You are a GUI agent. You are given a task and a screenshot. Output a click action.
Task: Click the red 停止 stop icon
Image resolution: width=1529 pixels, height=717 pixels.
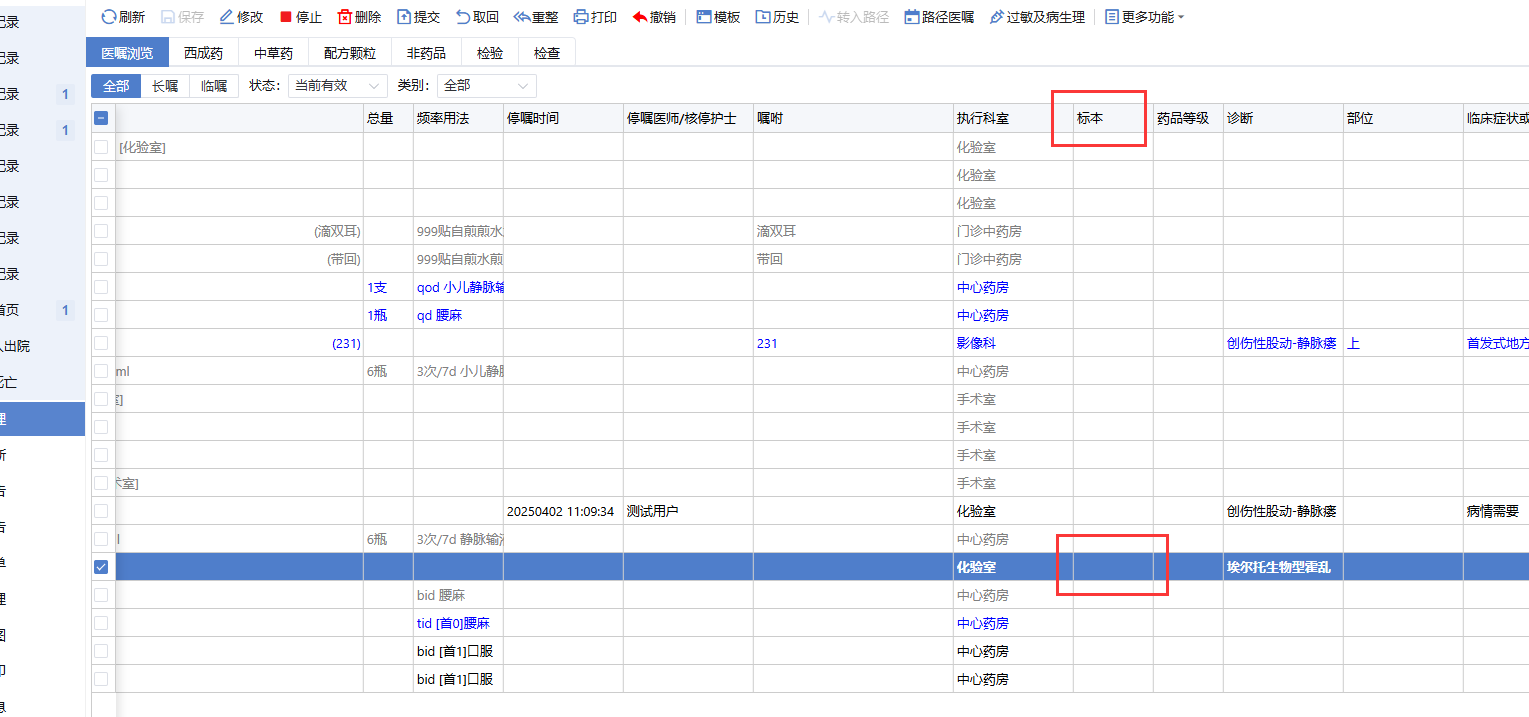coord(286,17)
